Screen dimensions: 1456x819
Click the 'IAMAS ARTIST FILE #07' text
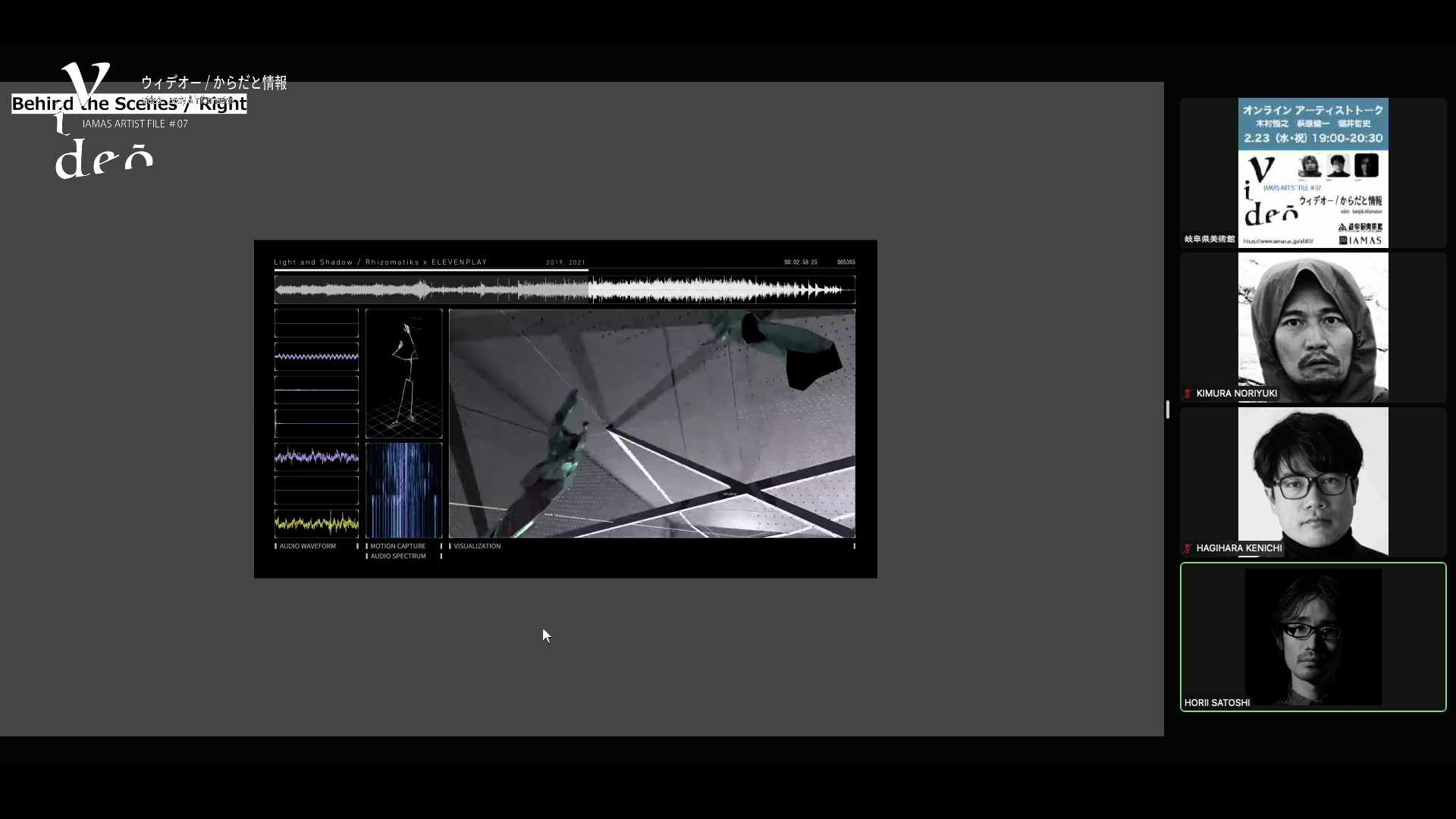[135, 124]
